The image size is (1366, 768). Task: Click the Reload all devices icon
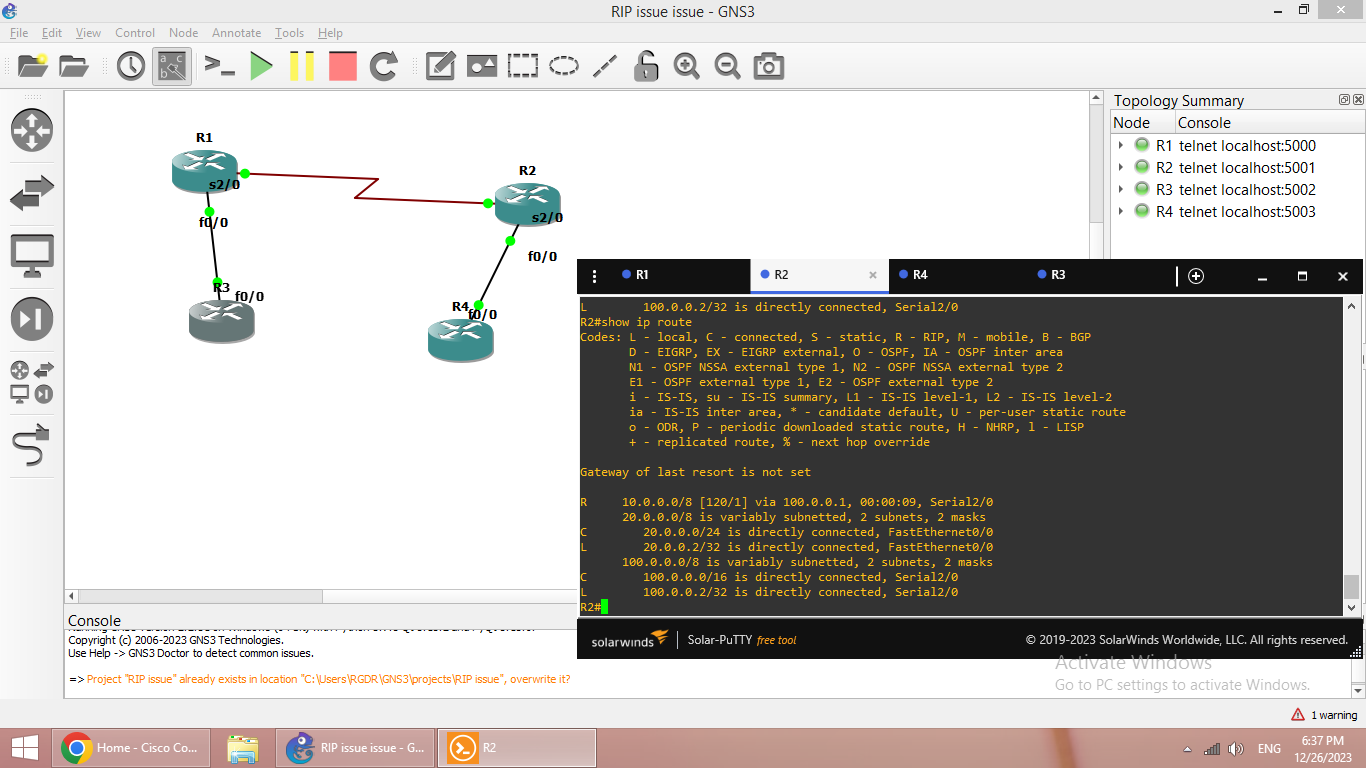[385, 66]
